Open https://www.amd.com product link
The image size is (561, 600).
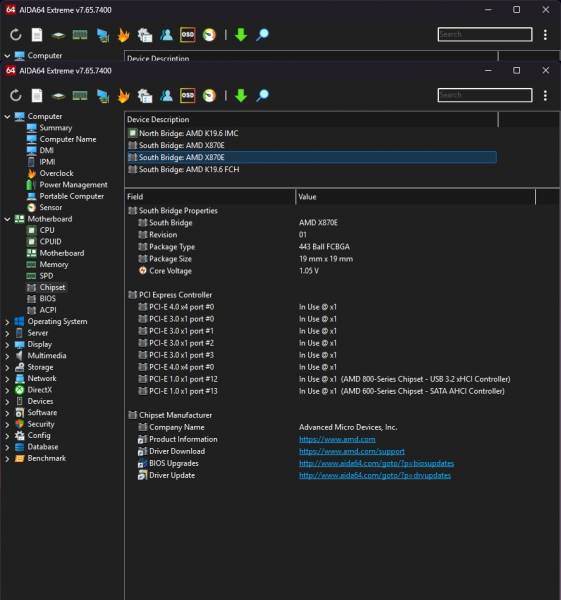pyautogui.click(x=337, y=439)
